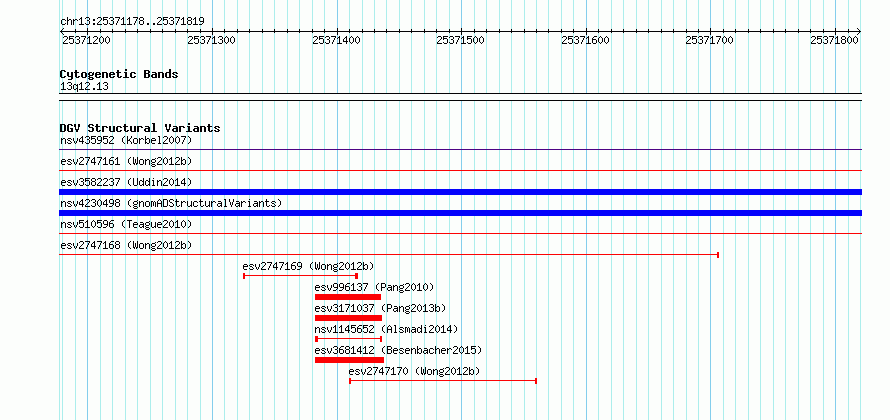Click the 25371400 ruler position

(x=337, y=40)
